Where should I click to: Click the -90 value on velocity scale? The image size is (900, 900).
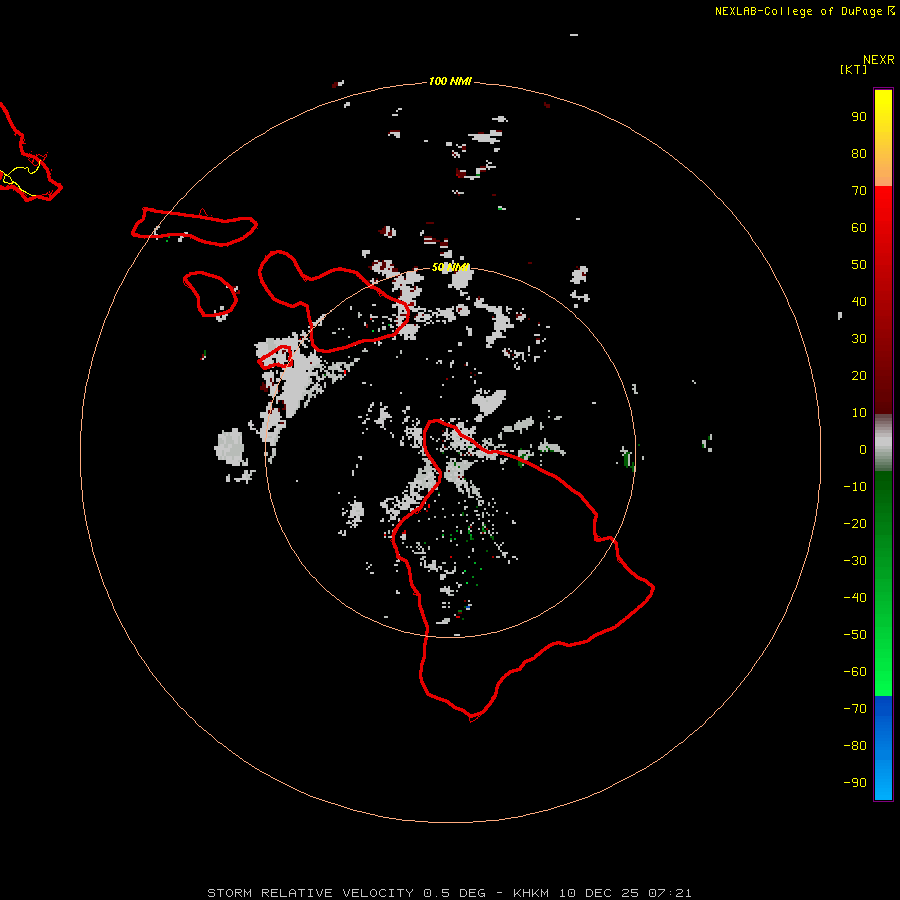[x=855, y=782]
